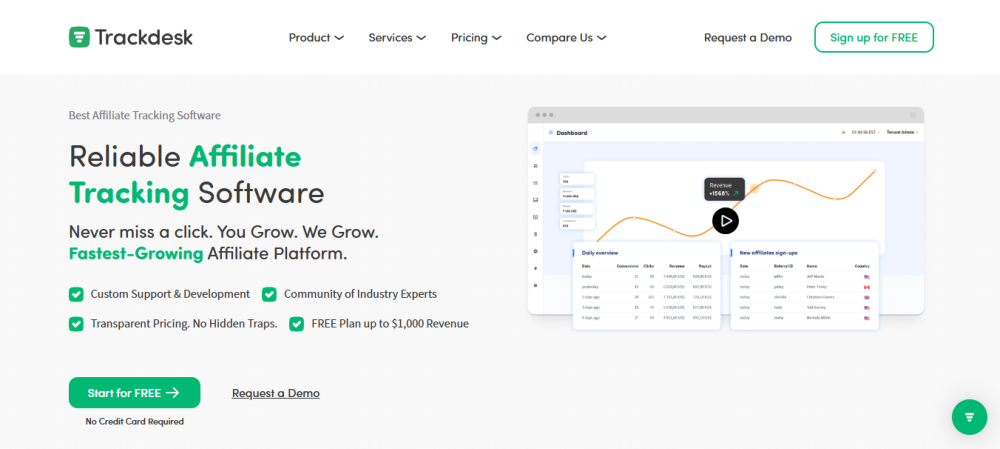Expand the Services dropdown menu
1000x449 pixels.
397,38
